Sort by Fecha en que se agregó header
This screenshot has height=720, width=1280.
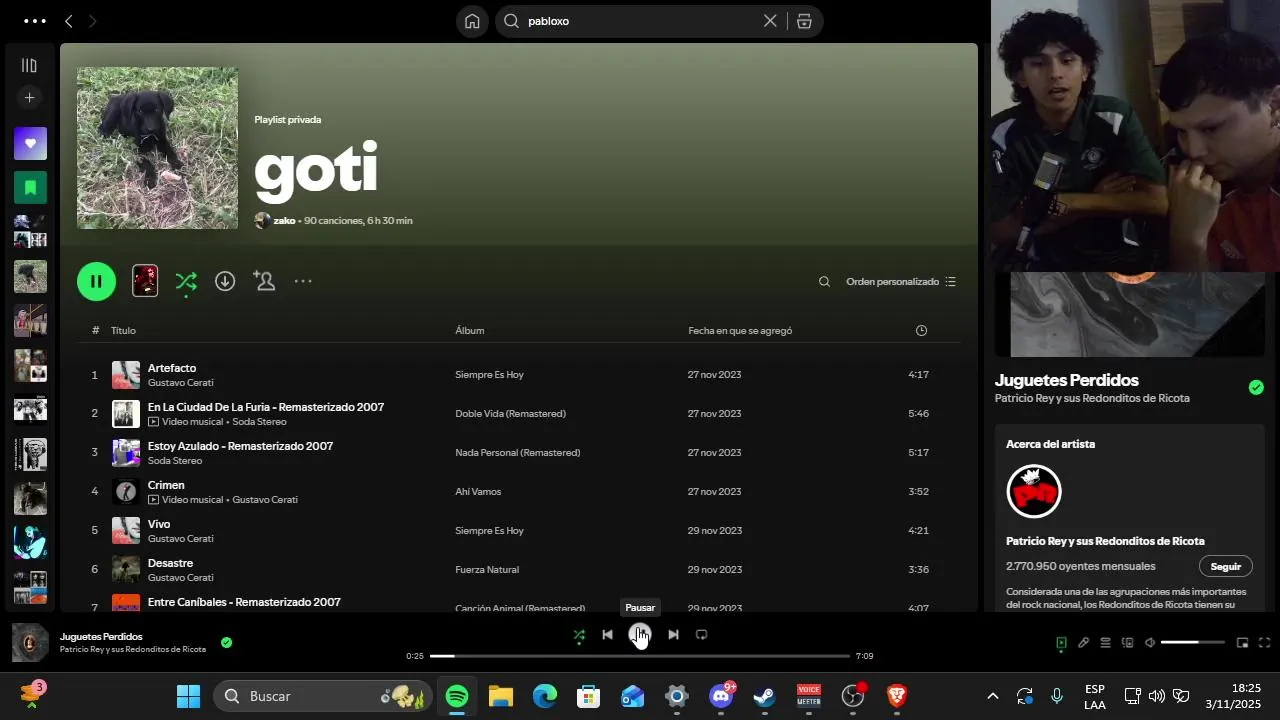pos(740,331)
